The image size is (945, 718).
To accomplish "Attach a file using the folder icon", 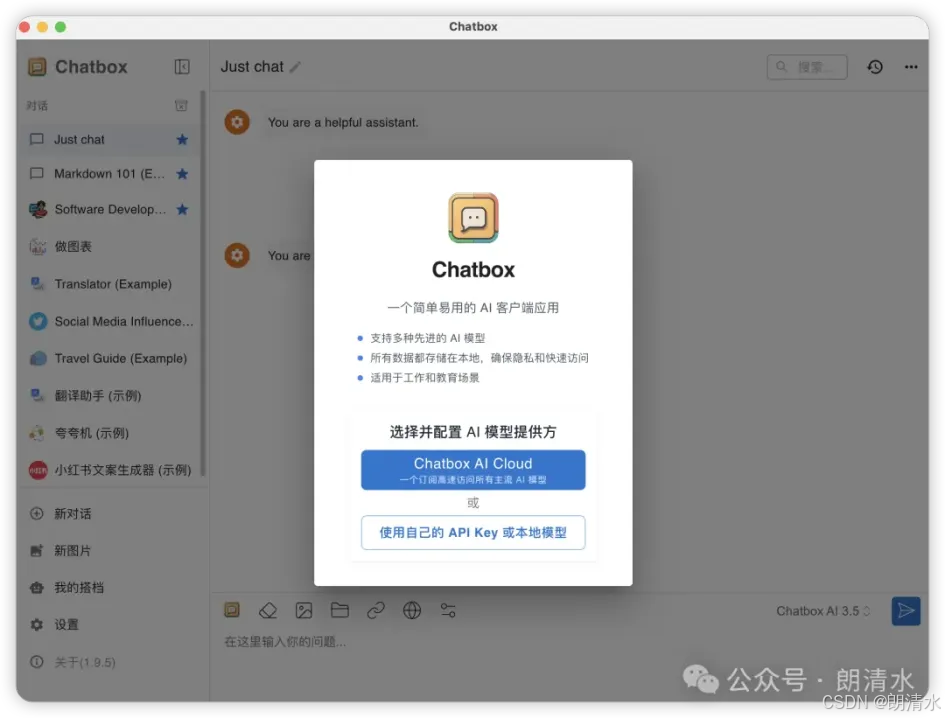I will click(x=340, y=610).
